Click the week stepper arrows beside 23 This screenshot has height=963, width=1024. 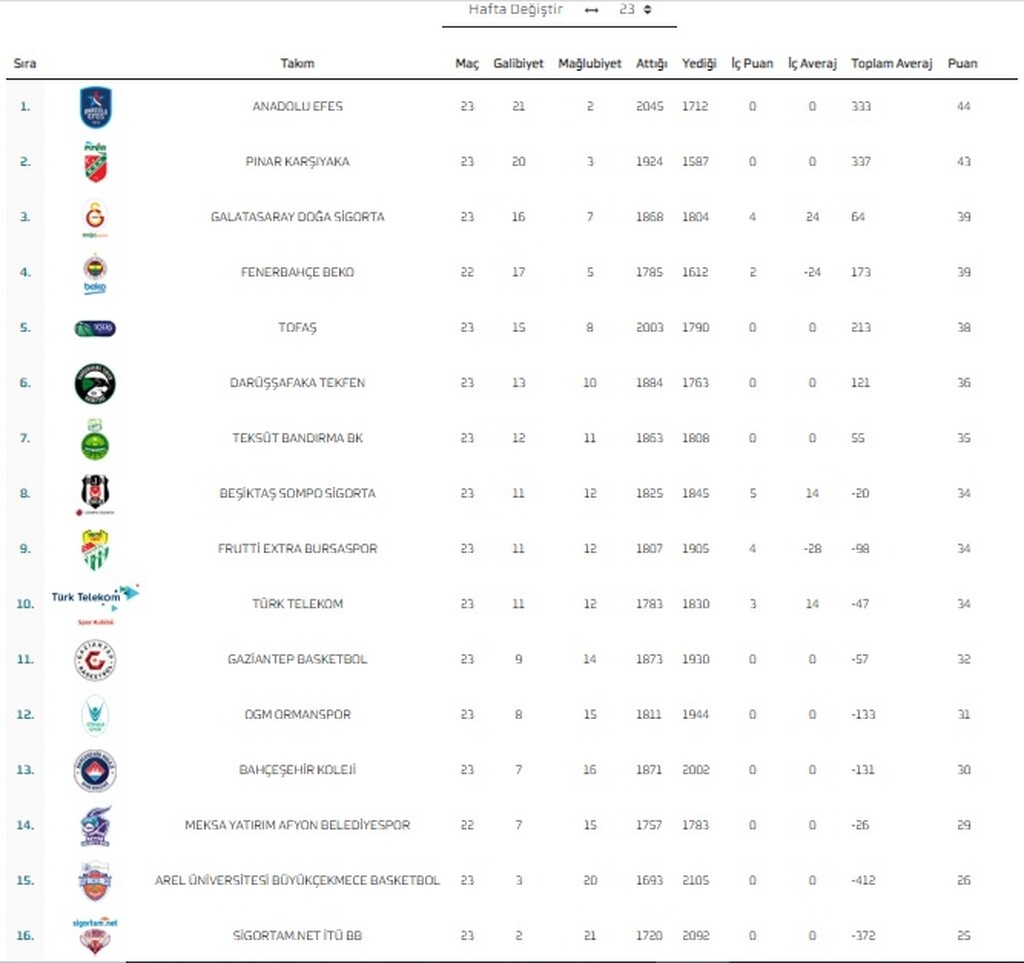(648, 10)
